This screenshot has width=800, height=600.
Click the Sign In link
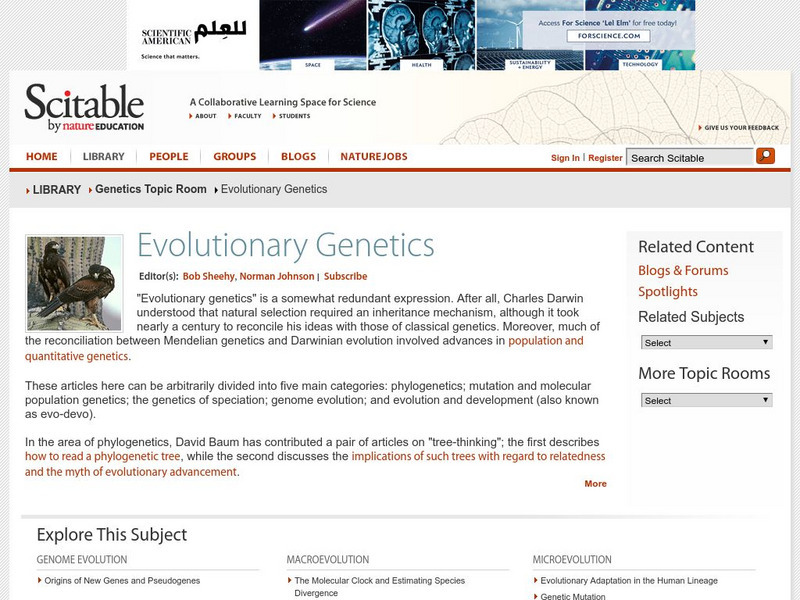[x=565, y=158]
